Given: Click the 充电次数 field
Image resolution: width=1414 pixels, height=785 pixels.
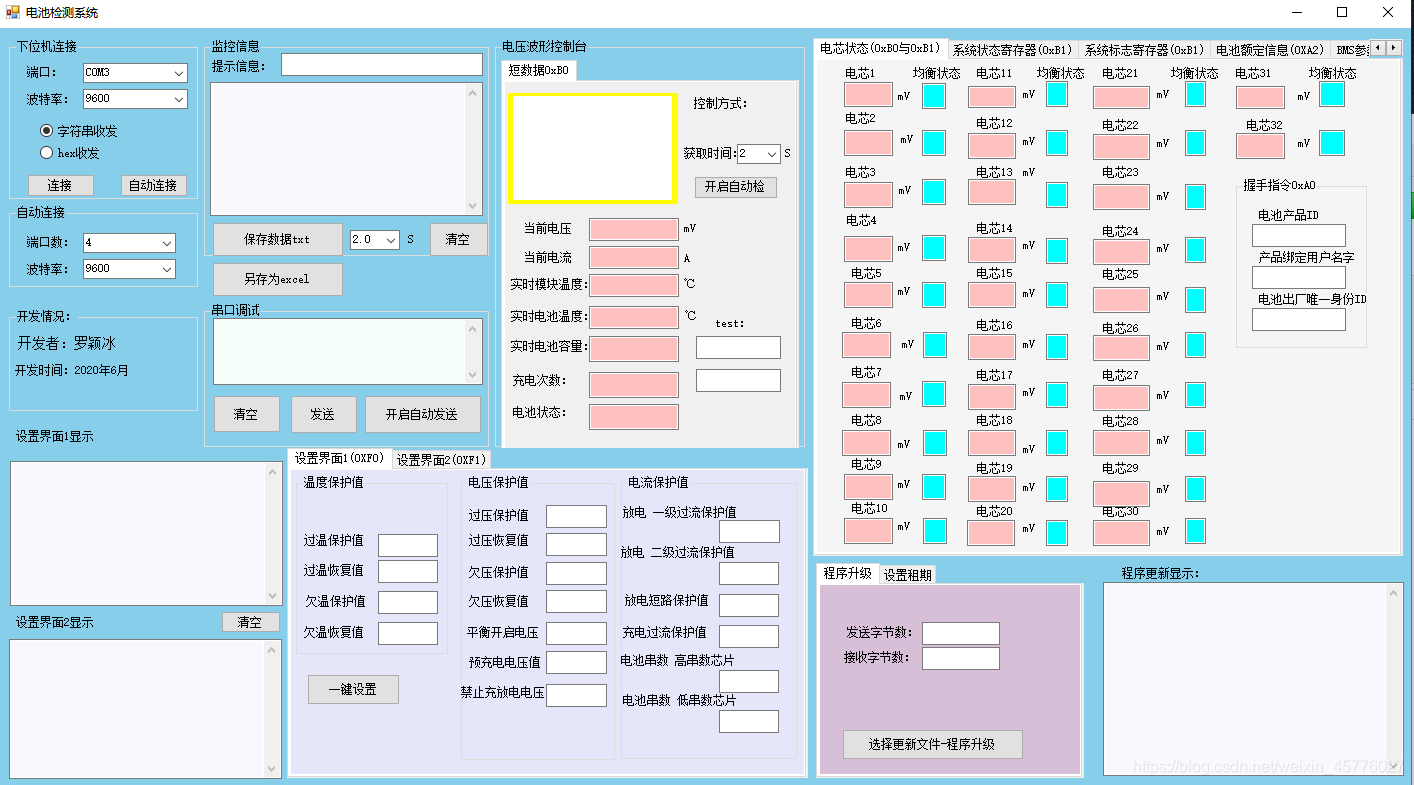Looking at the screenshot, I should click(x=634, y=385).
